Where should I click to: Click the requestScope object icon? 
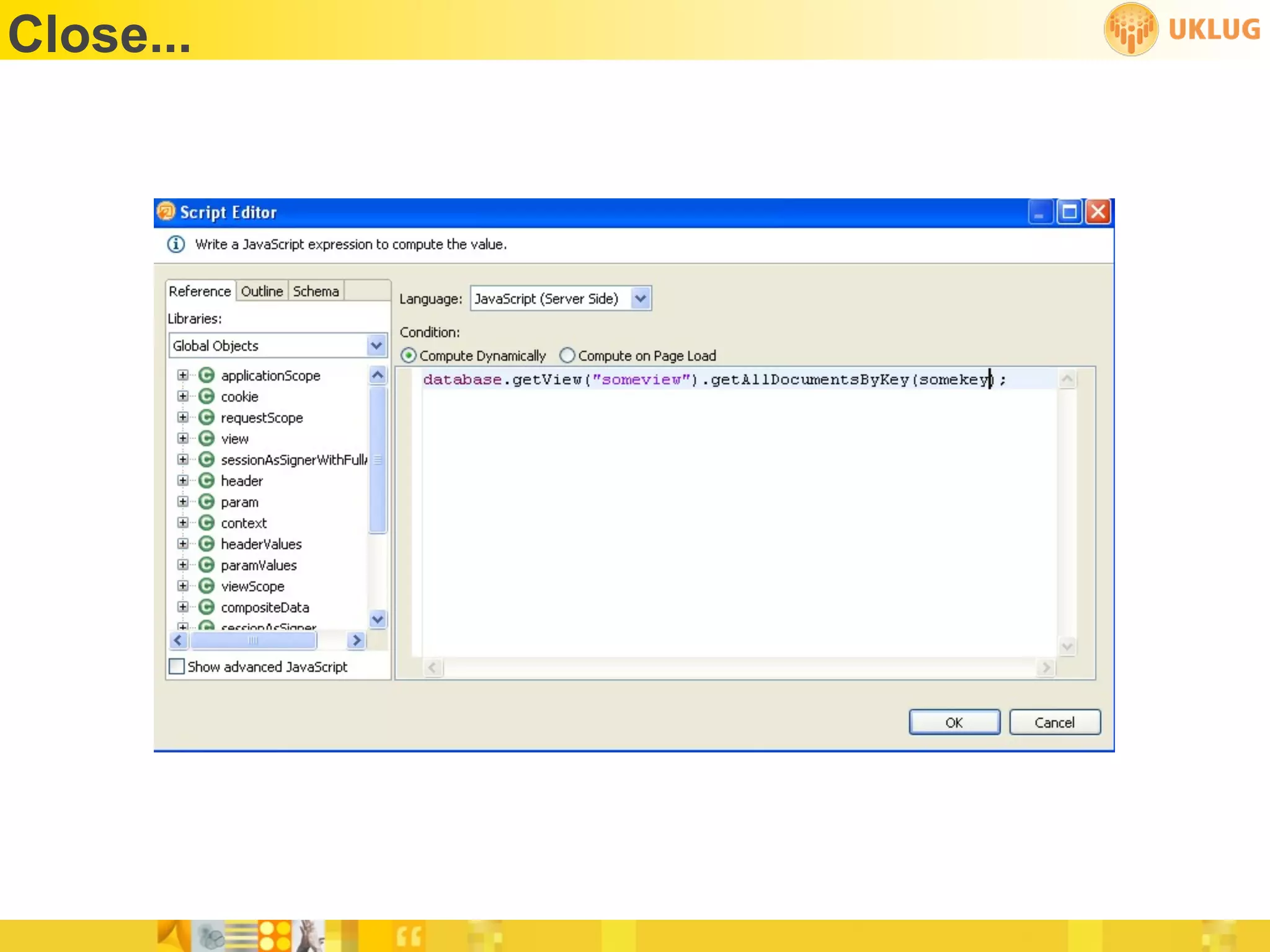(x=206, y=418)
